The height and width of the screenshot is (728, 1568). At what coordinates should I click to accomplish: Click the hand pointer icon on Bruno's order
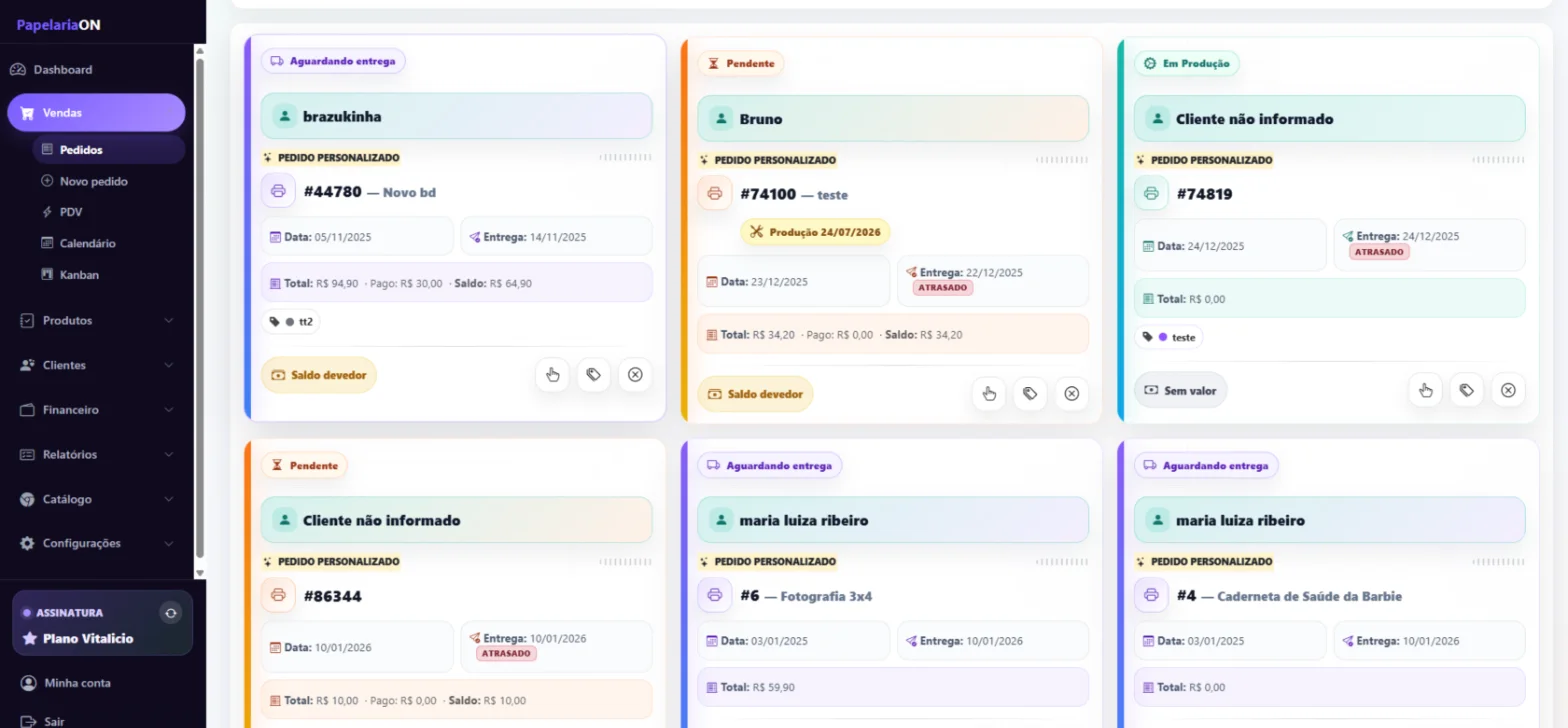(x=989, y=394)
